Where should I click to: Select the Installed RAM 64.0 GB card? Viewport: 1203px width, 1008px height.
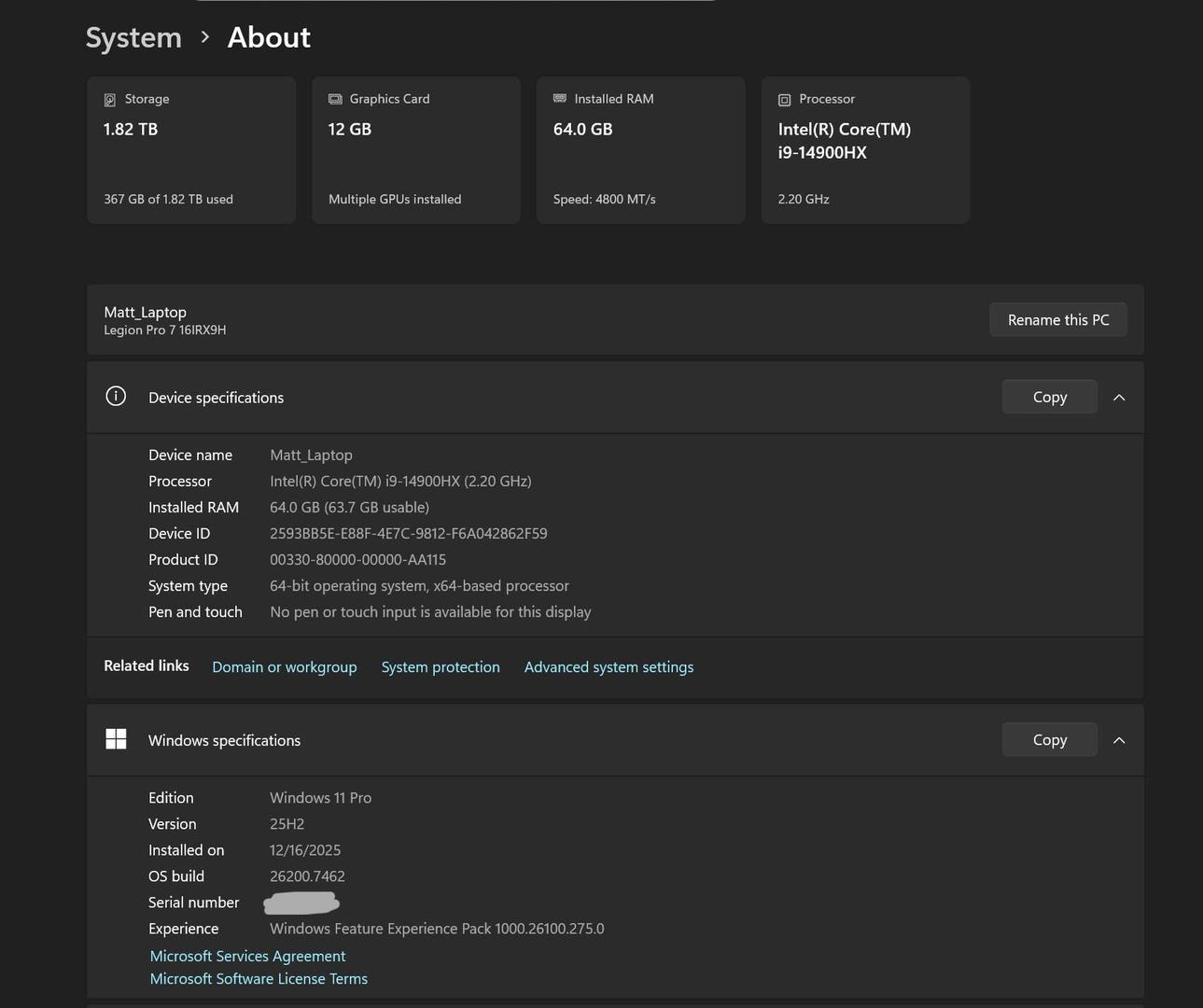tap(641, 150)
